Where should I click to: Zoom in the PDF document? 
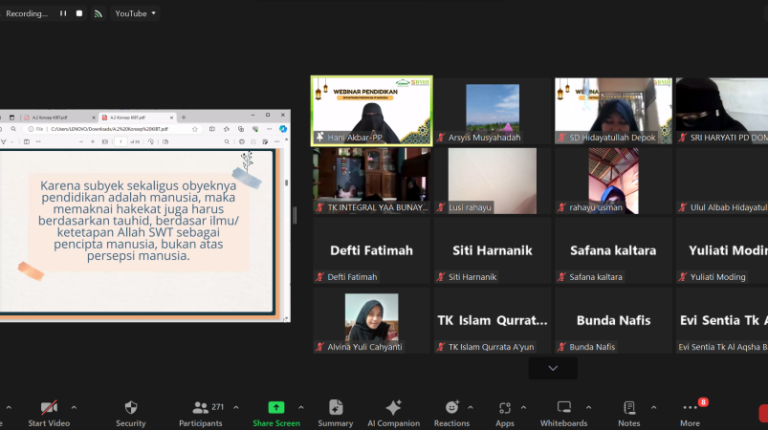tap(93, 142)
